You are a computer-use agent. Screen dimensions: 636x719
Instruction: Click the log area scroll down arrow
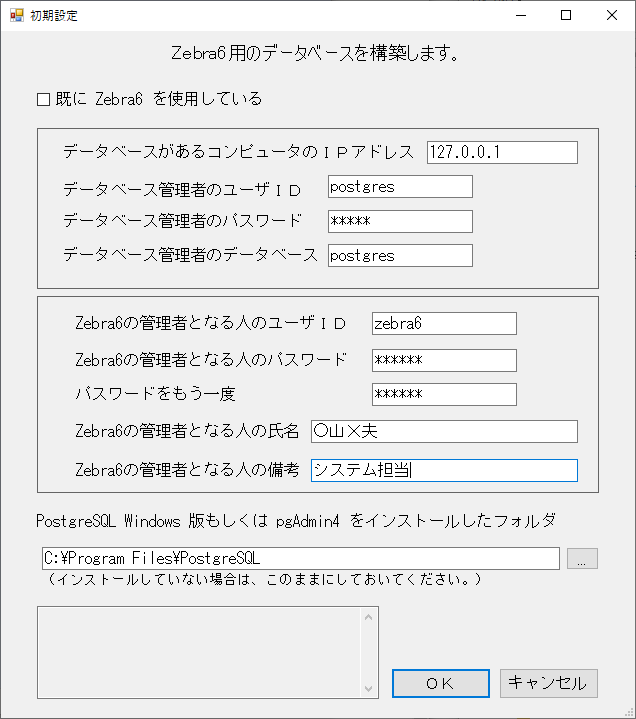tap(368, 689)
